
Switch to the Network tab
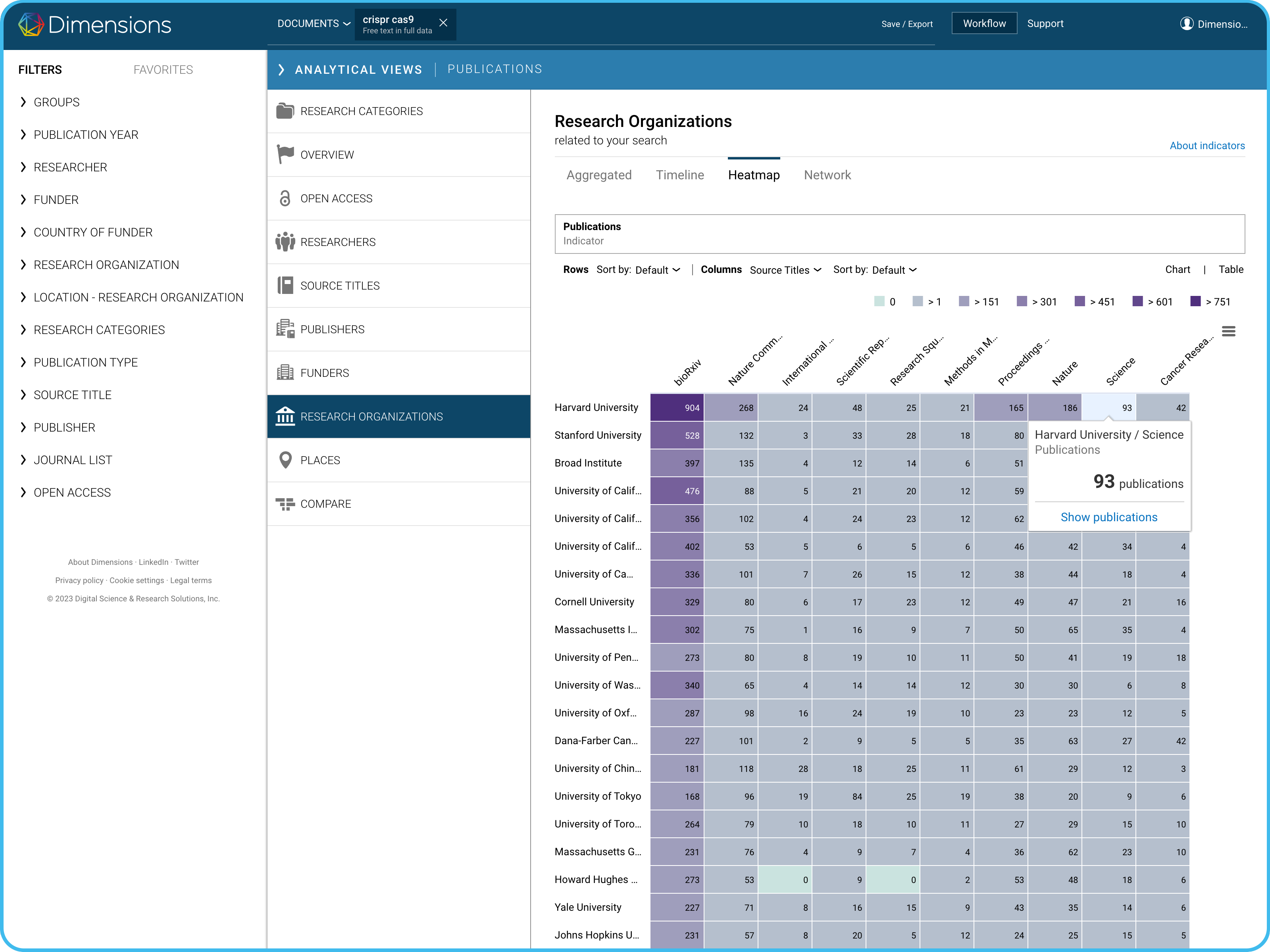(x=827, y=175)
